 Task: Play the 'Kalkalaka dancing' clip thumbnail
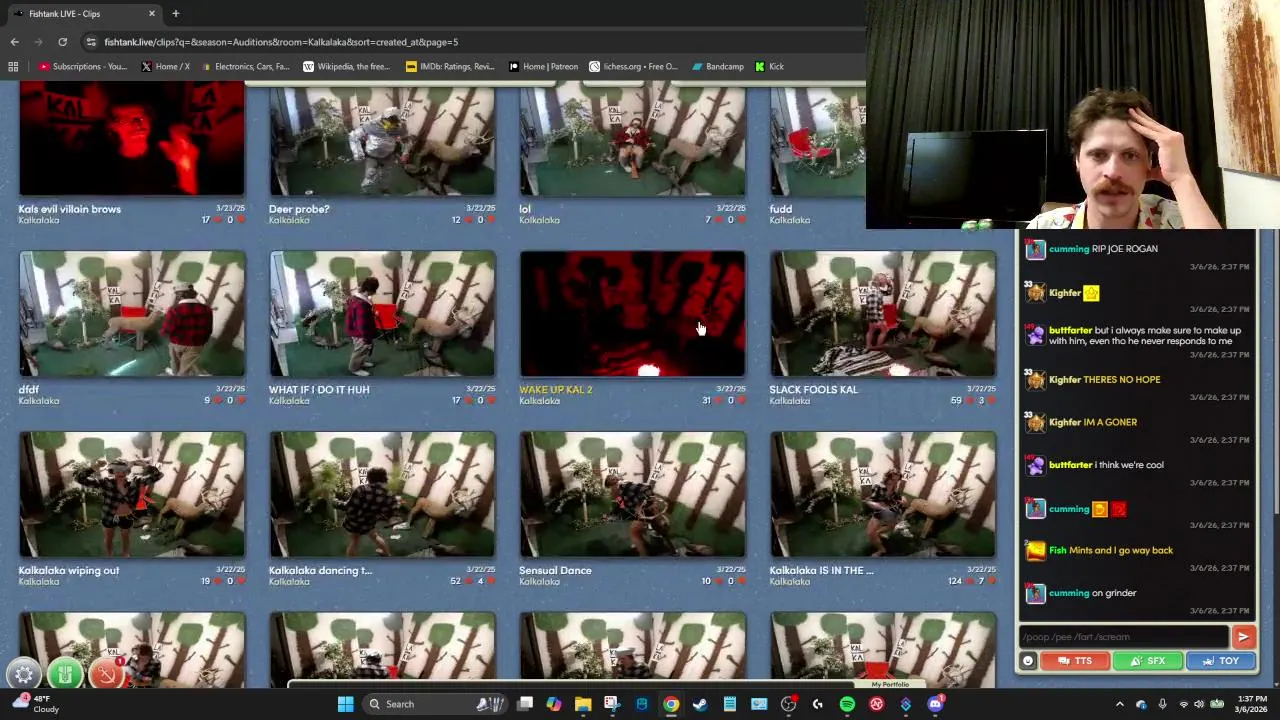tap(382, 495)
